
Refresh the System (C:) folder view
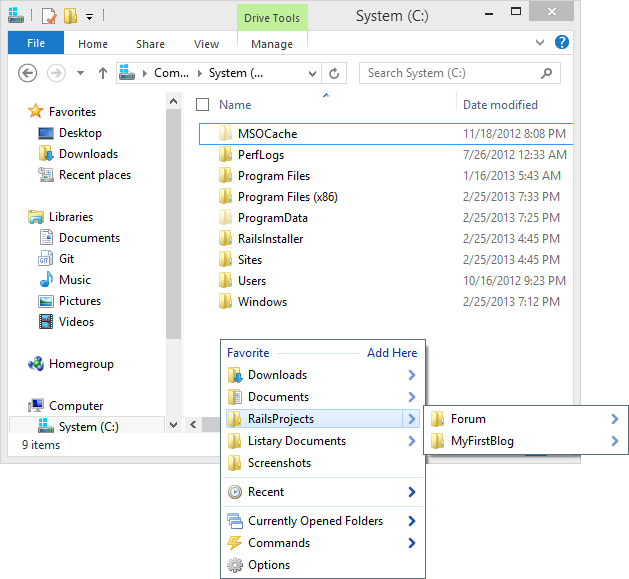[x=334, y=73]
